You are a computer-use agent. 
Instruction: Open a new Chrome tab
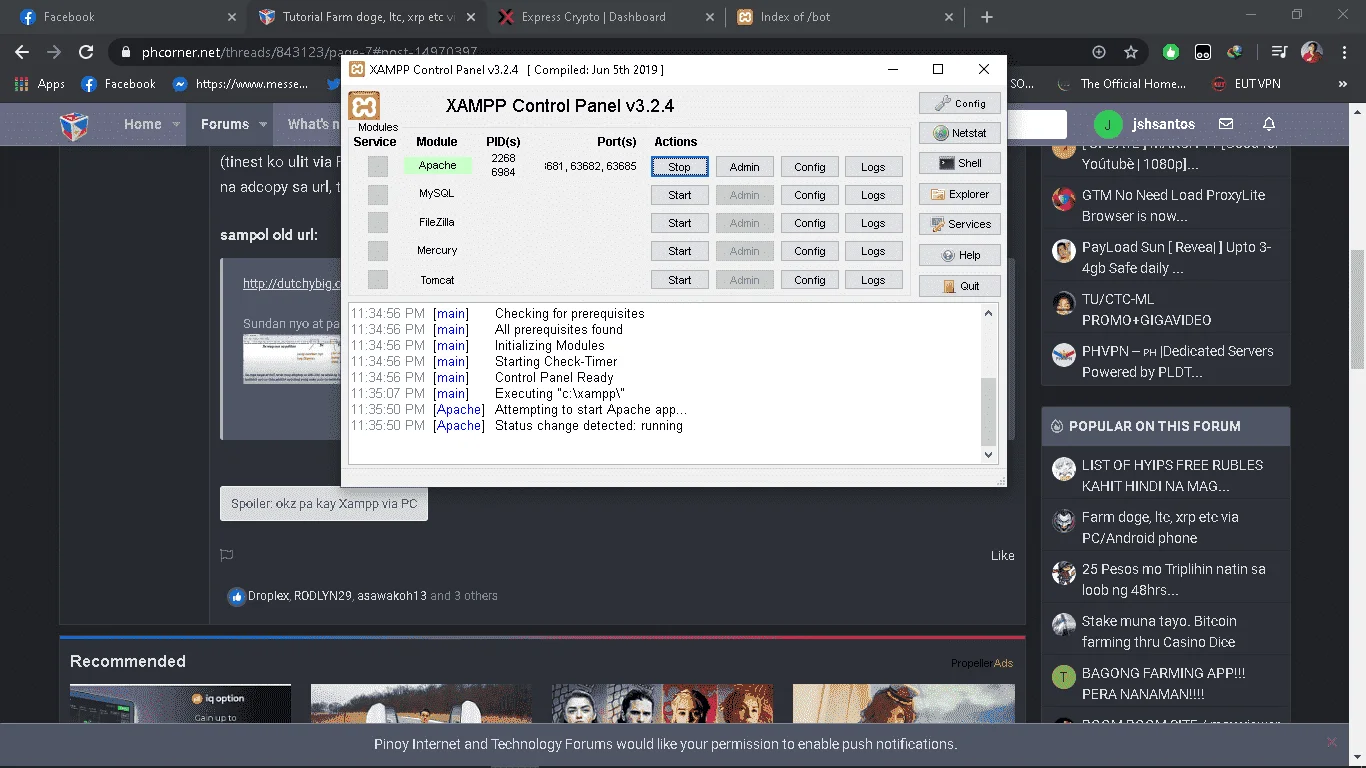pyautogui.click(x=987, y=17)
